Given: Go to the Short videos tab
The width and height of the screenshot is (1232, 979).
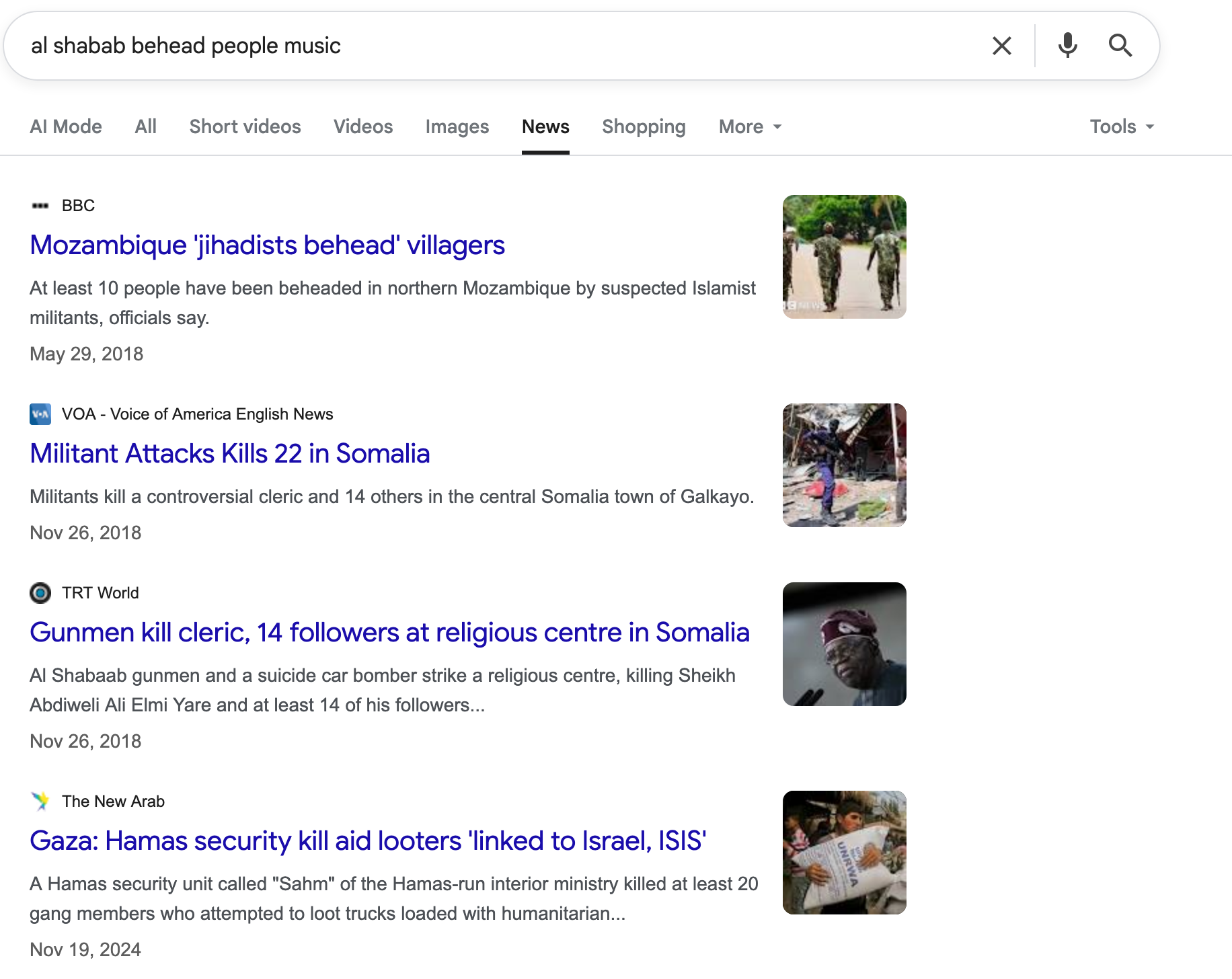Looking at the screenshot, I should [x=245, y=127].
